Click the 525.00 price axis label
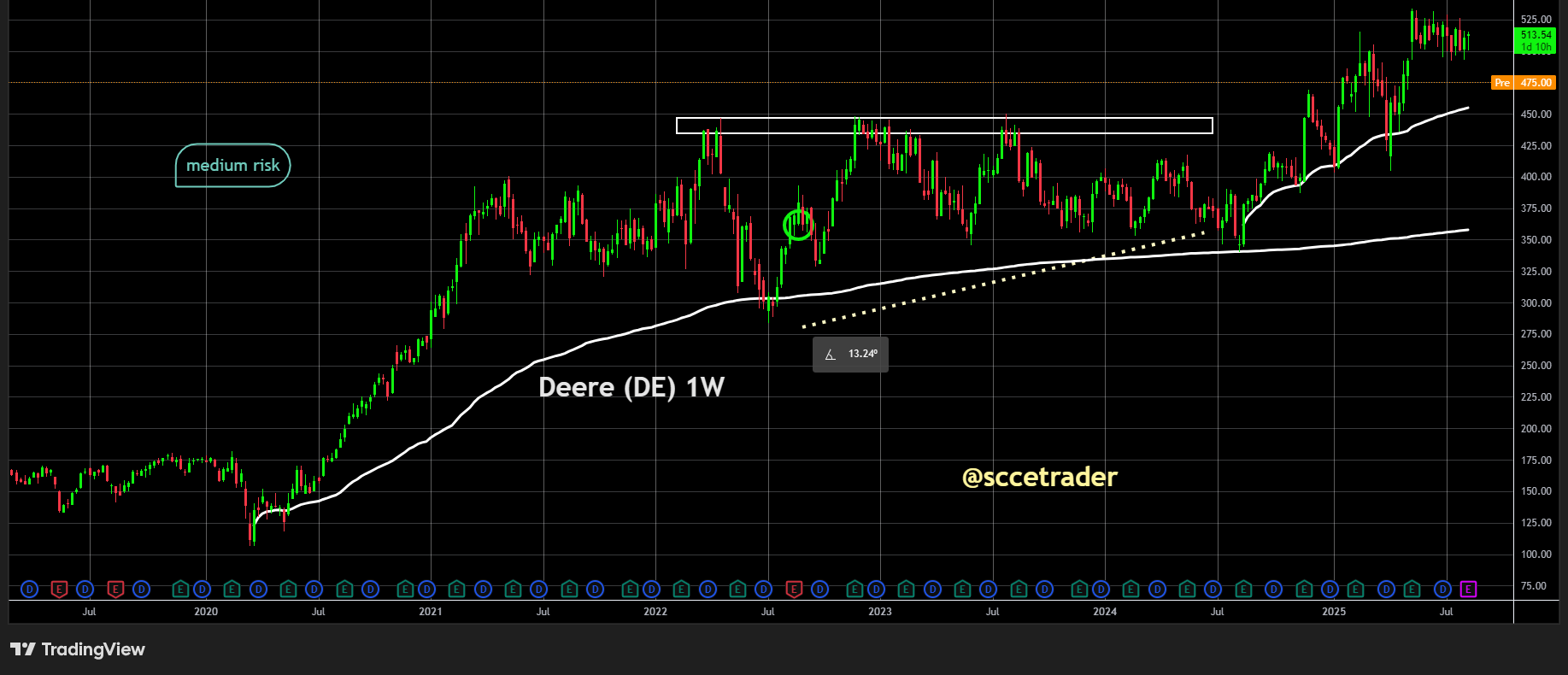Viewport: 1568px width, 675px height. pyautogui.click(x=1536, y=20)
